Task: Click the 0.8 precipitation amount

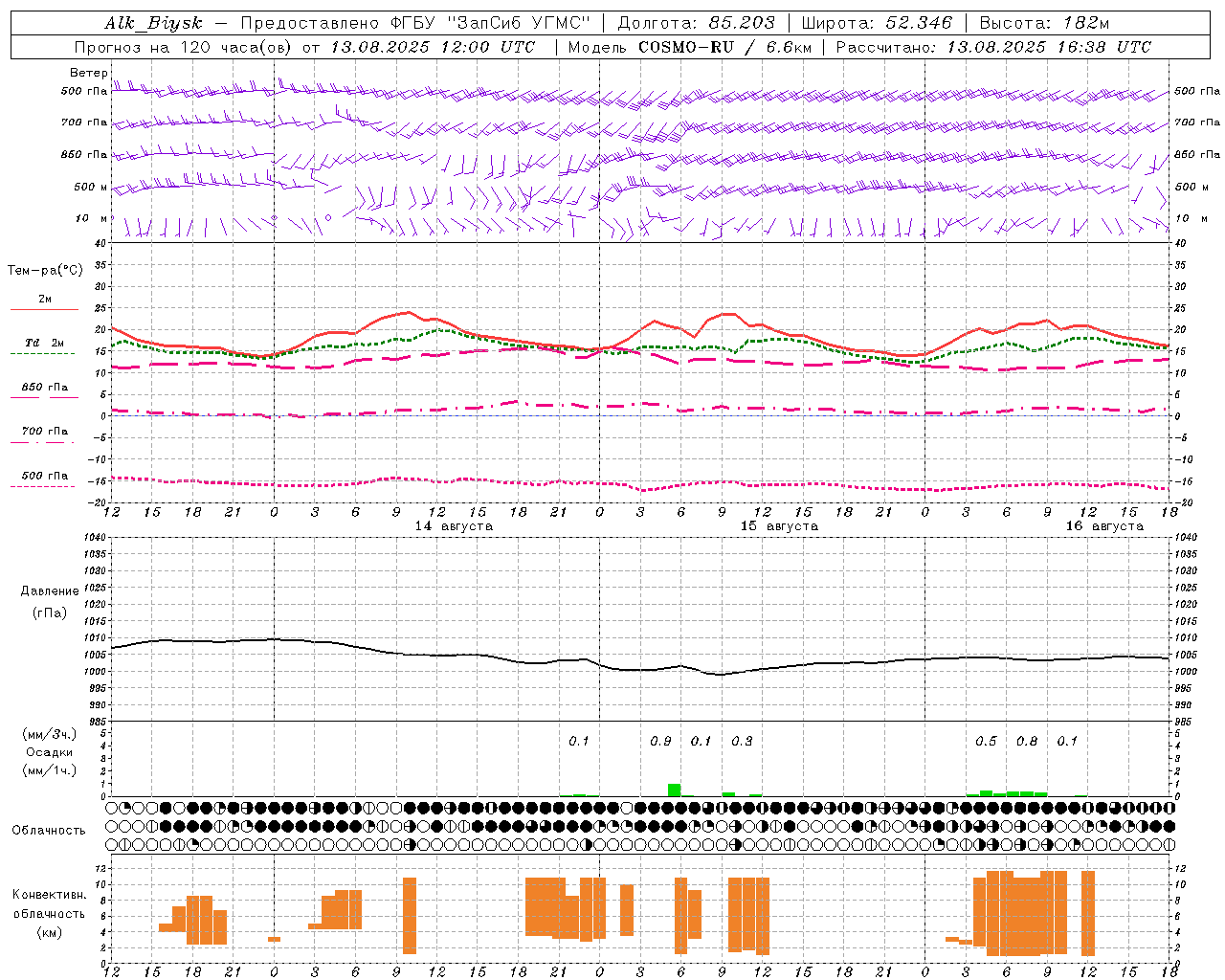Action: click(1027, 742)
